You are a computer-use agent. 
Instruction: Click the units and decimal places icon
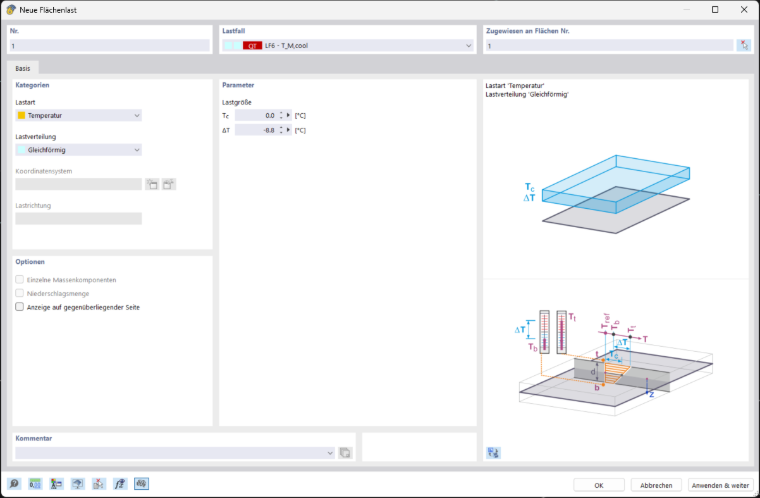pyautogui.click(x=35, y=483)
